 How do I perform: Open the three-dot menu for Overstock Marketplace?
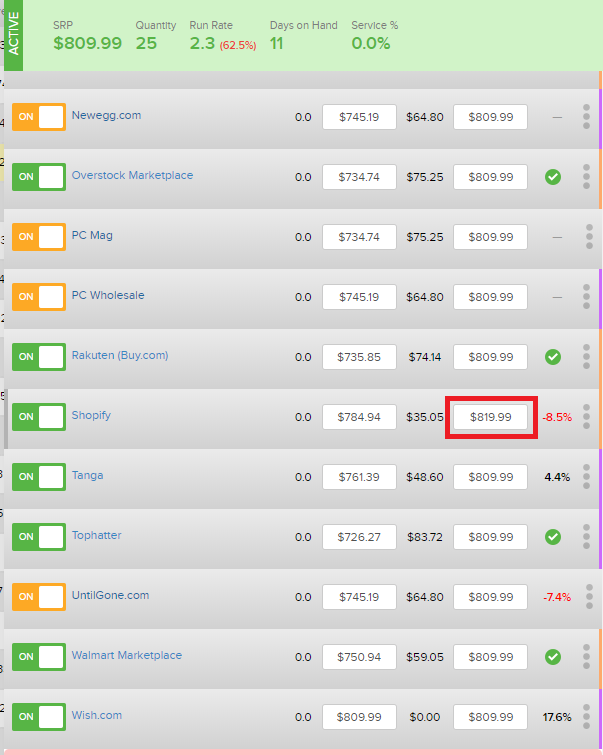(x=586, y=177)
